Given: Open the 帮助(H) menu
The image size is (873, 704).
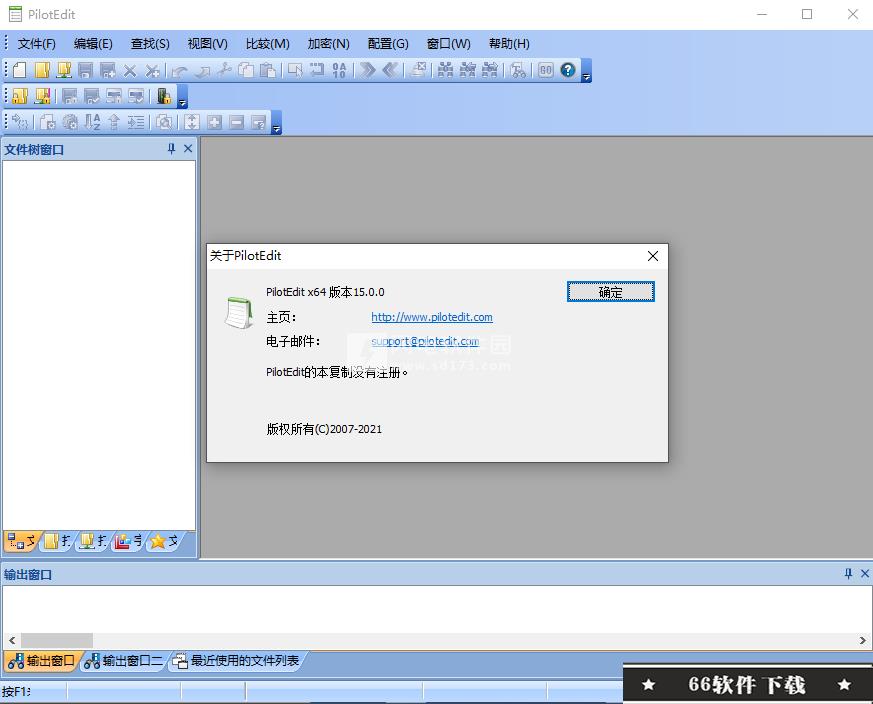Looking at the screenshot, I should [509, 43].
